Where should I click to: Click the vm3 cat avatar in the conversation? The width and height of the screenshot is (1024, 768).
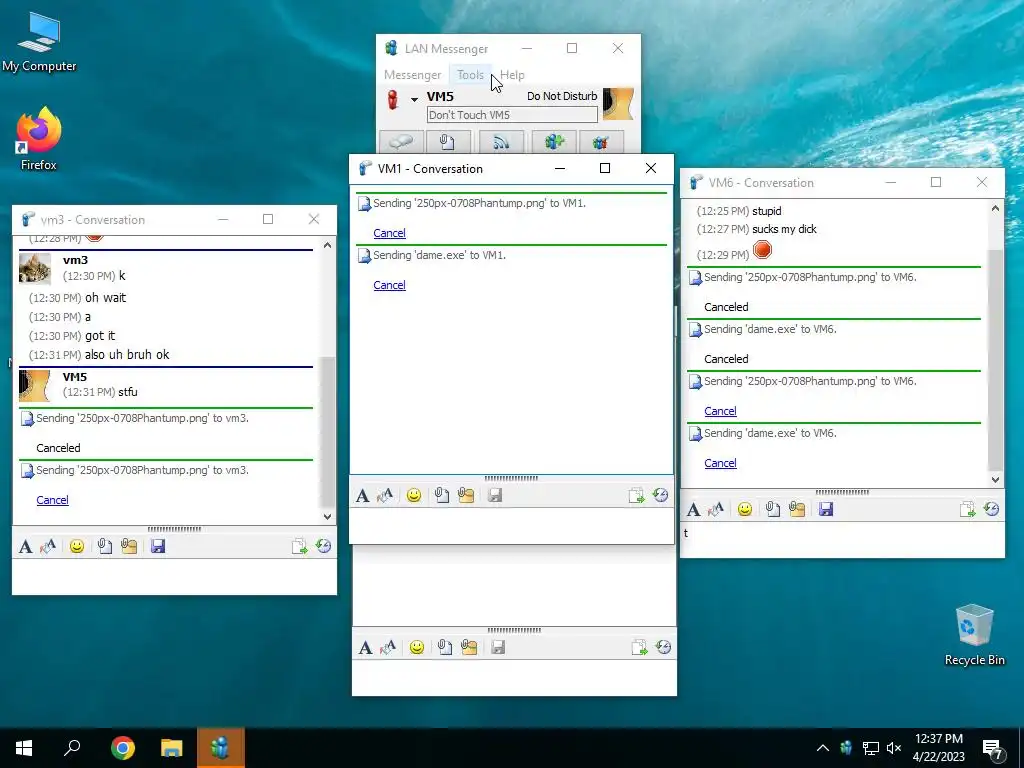[x=35, y=268]
